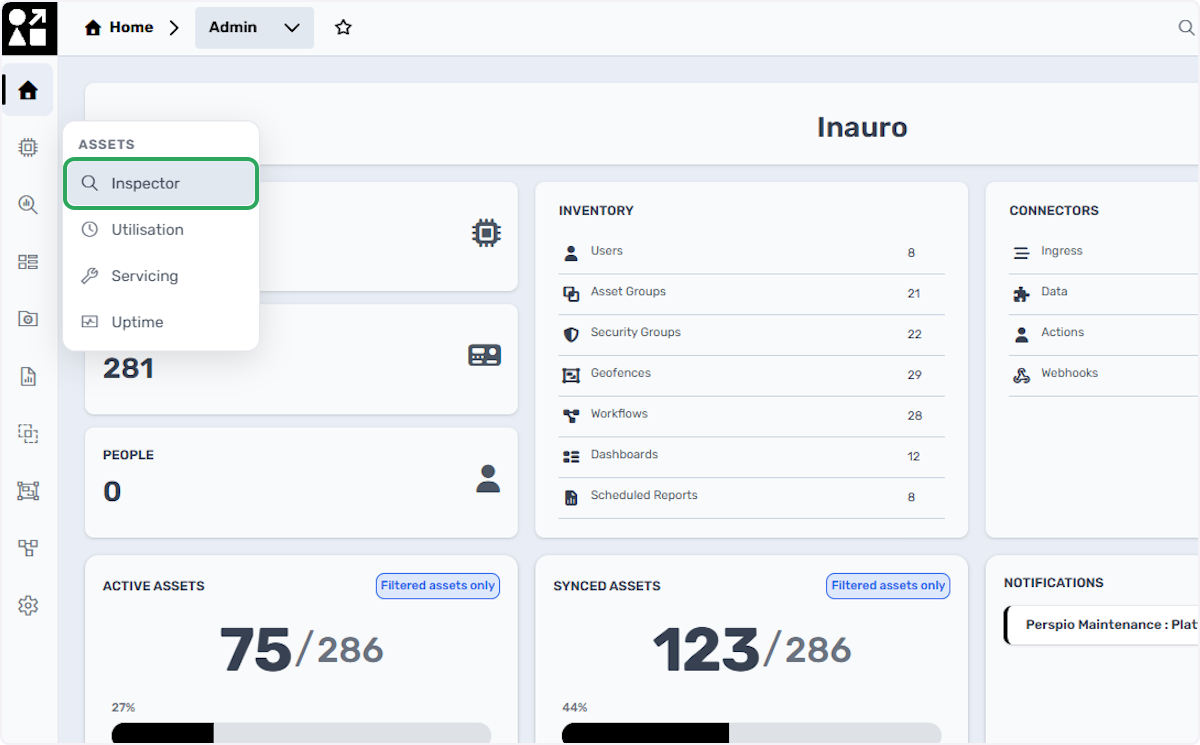Click the Workflows count 28
Image resolution: width=1200 pixels, height=745 pixels.
pos(914,416)
